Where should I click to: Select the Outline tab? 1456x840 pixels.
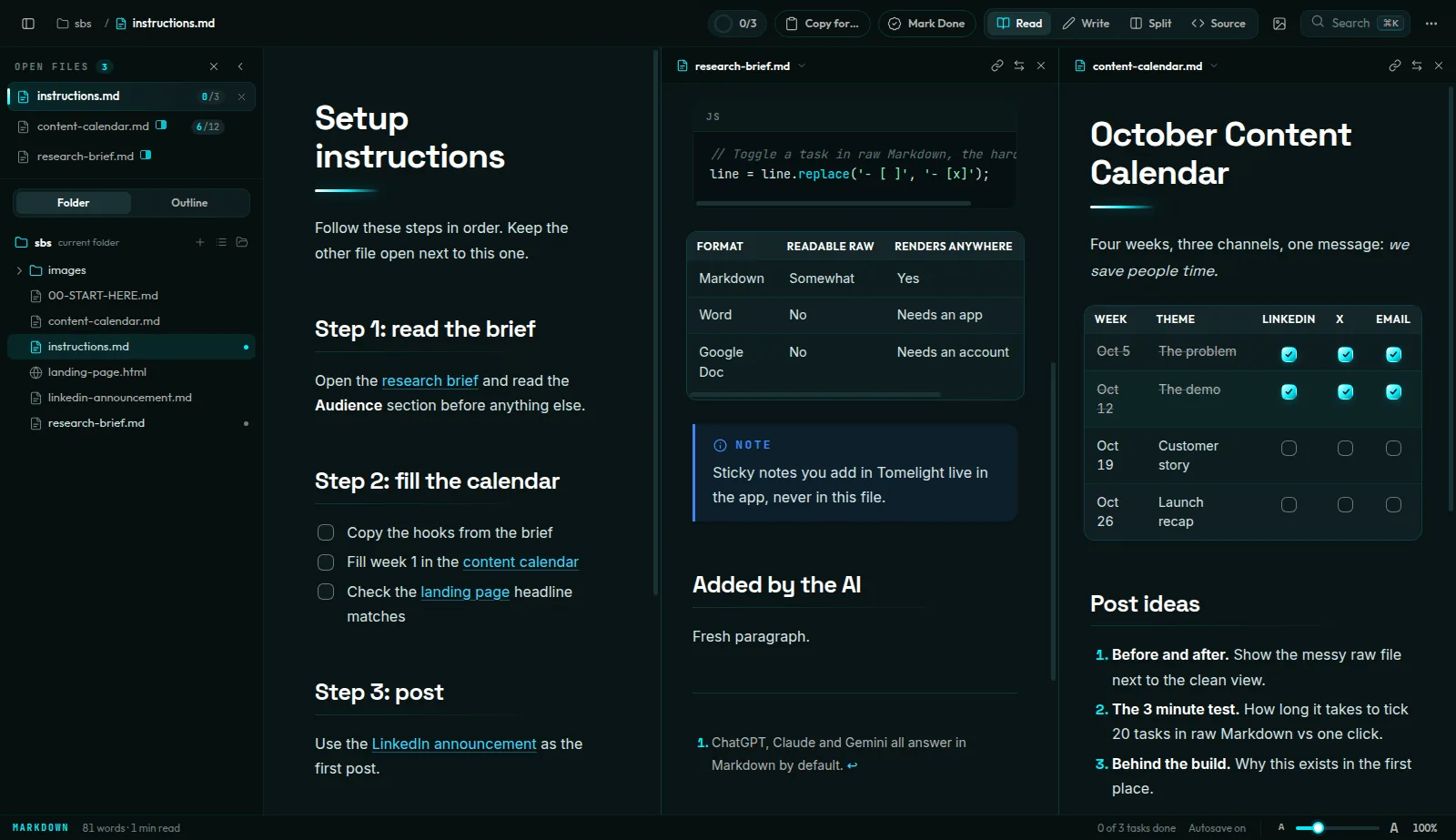point(189,203)
